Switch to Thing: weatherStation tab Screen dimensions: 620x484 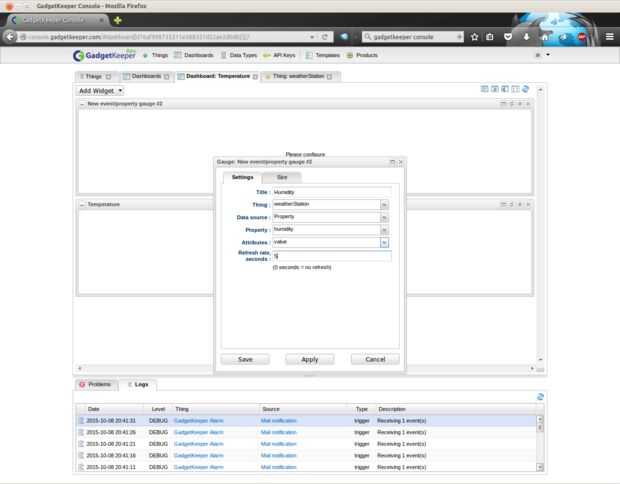pos(299,76)
